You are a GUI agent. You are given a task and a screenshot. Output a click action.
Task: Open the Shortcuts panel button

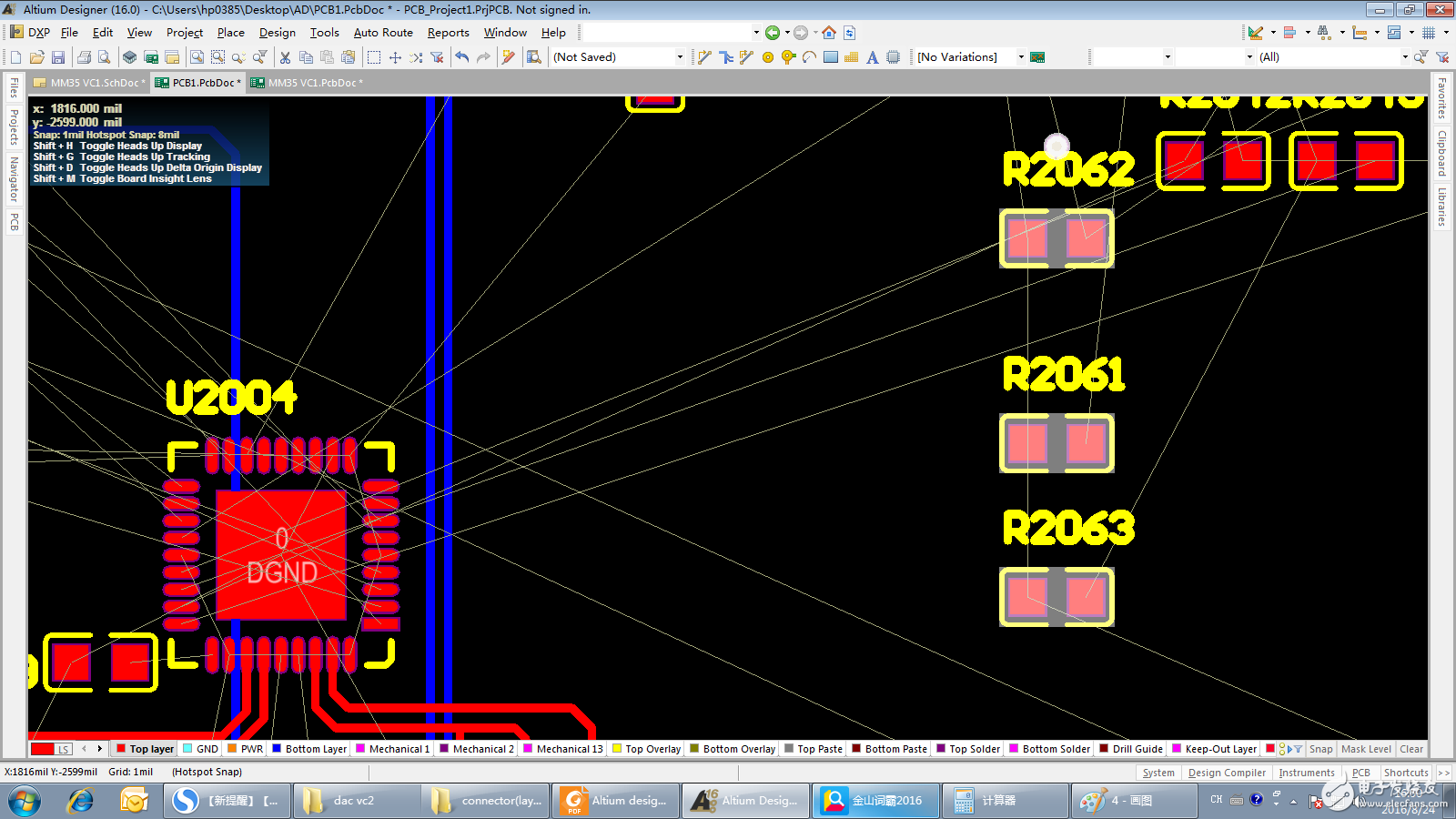point(1406,773)
